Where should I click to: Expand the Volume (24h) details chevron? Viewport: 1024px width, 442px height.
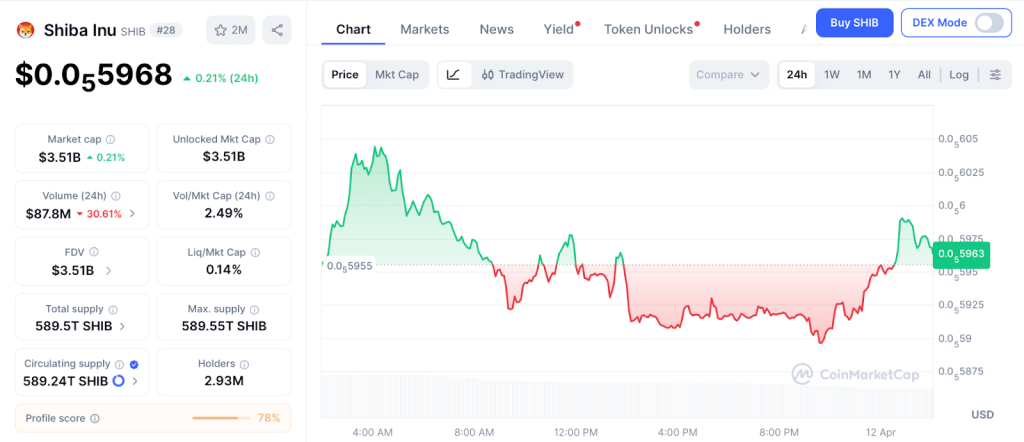coord(133,214)
